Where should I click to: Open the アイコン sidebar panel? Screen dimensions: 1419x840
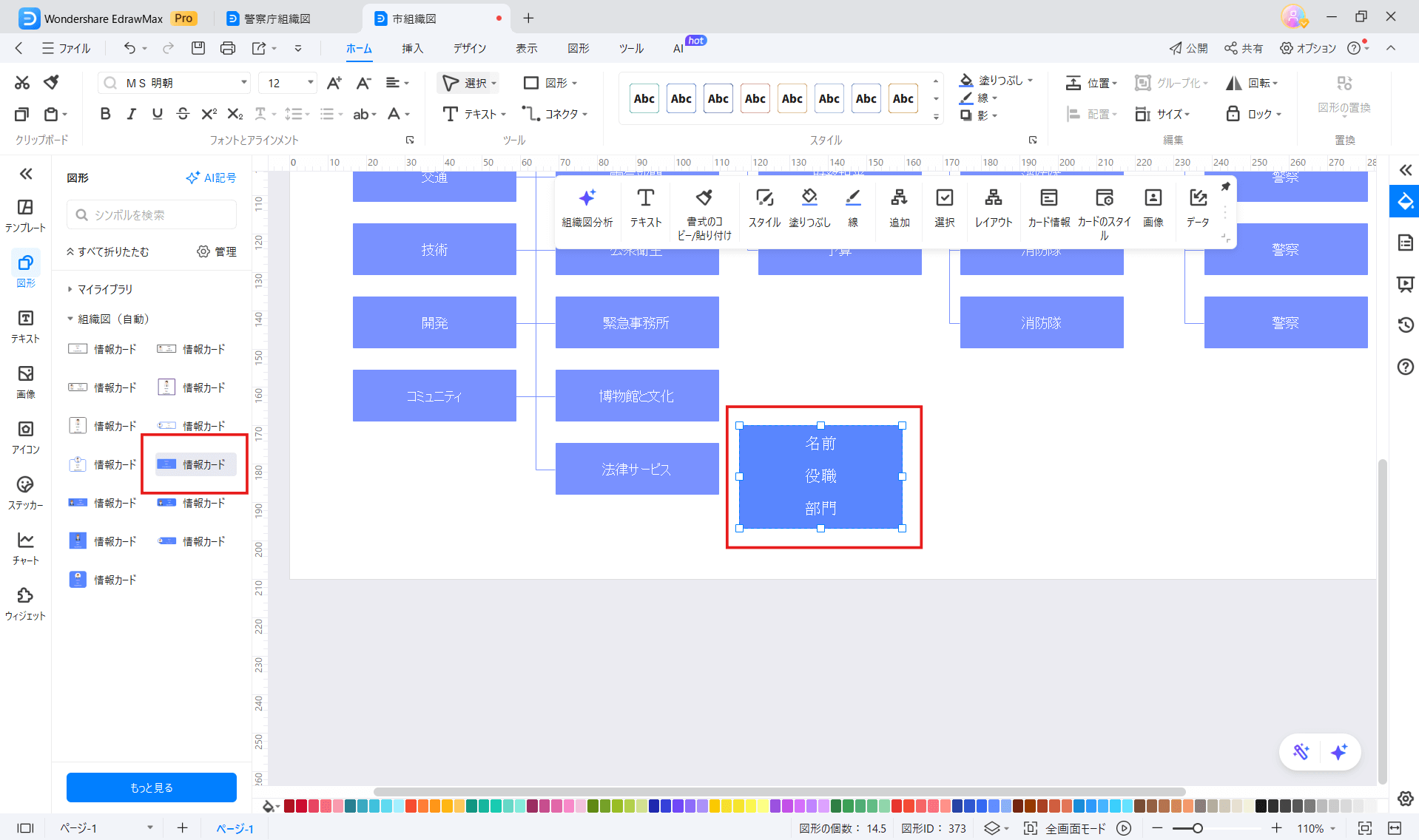pyautogui.click(x=25, y=437)
